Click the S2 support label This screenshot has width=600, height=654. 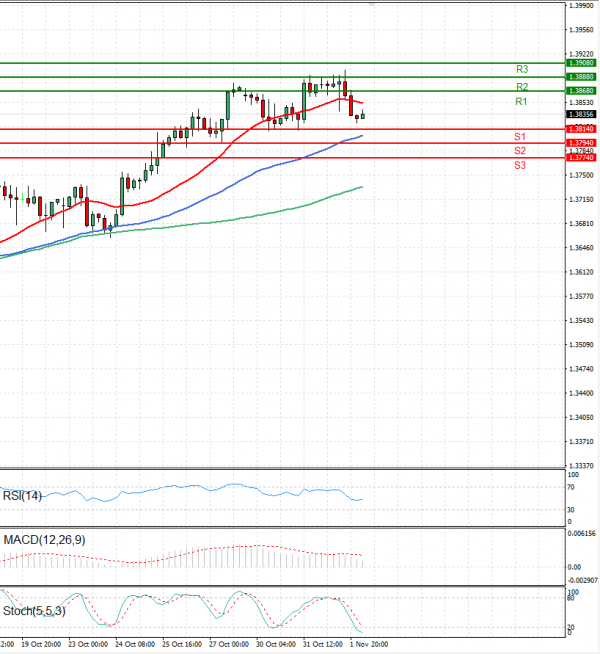tap(520, 151)
